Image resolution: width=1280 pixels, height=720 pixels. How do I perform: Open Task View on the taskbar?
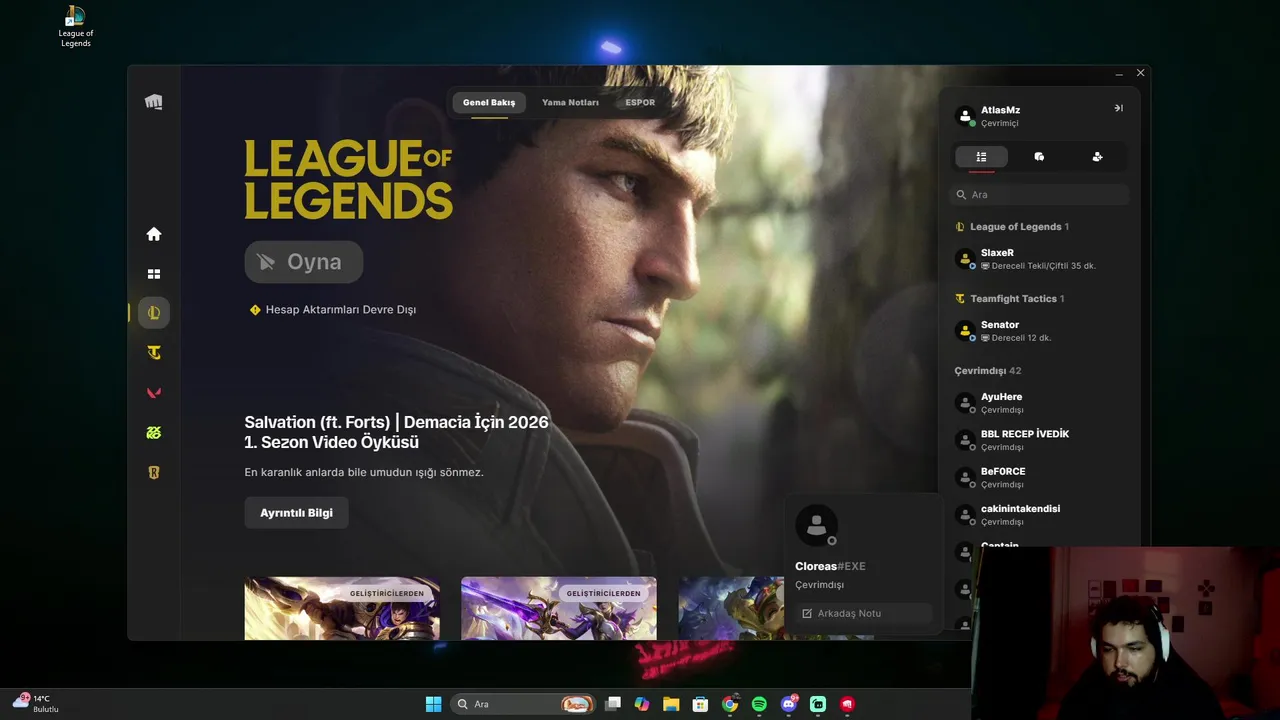click(613, 704)
